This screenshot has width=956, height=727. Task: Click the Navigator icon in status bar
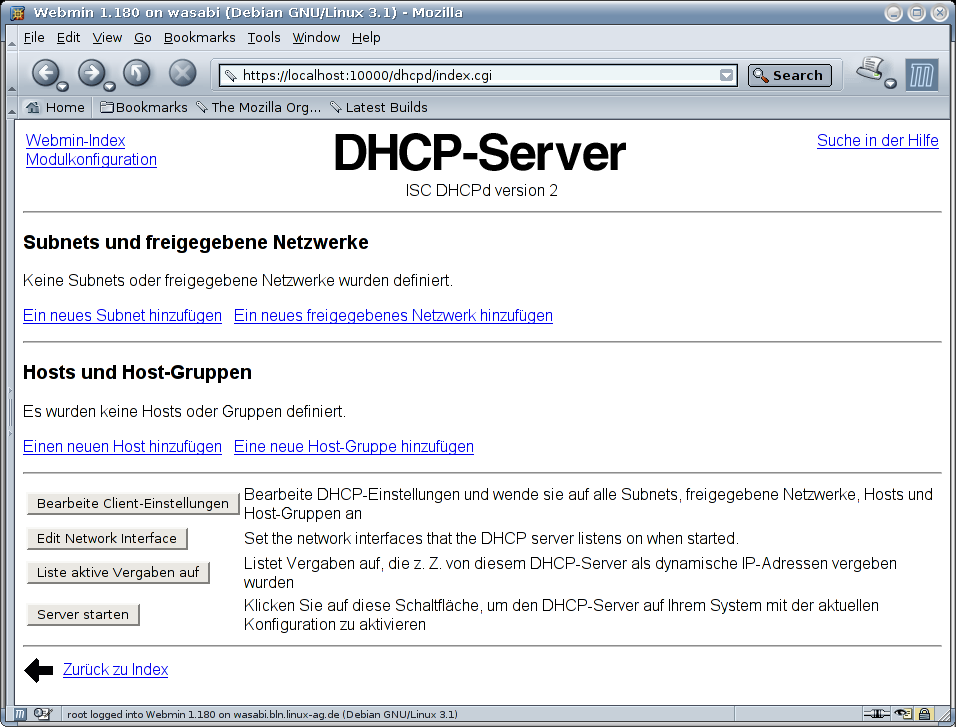click(x=20, y=714)
